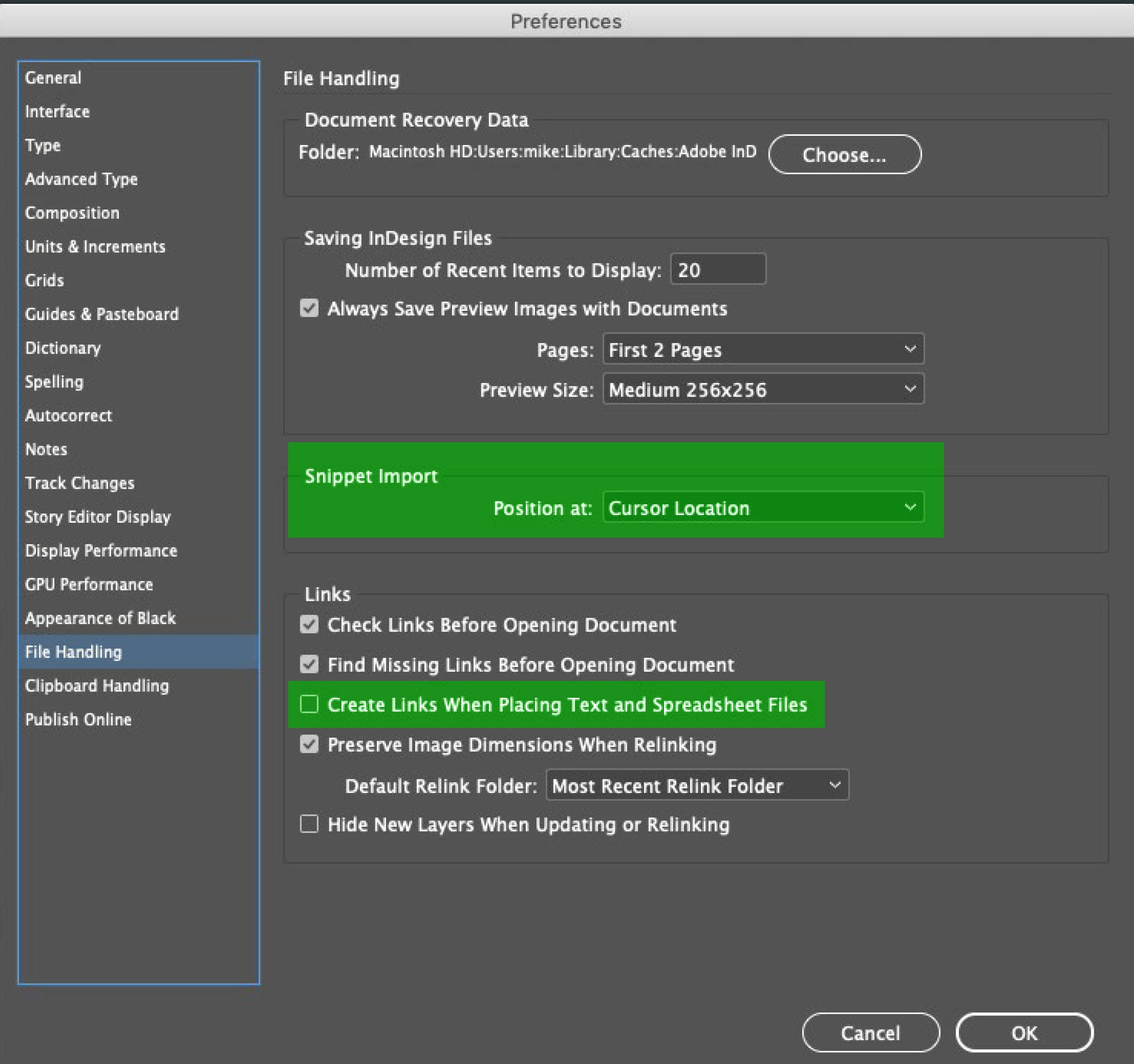Click the Choose... folder button
The width and height of the screenshot is (1134, 1064).
[843, 155]
